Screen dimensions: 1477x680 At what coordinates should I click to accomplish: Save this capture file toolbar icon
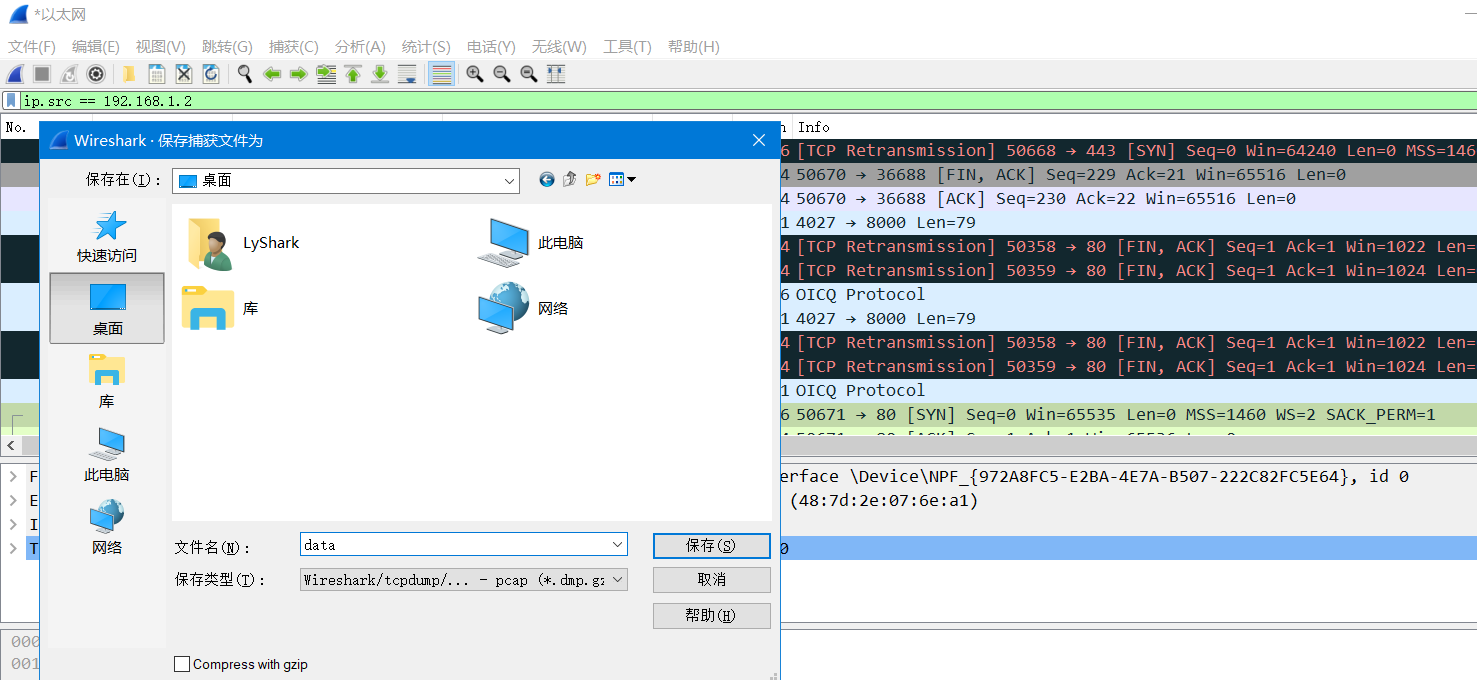156,74
